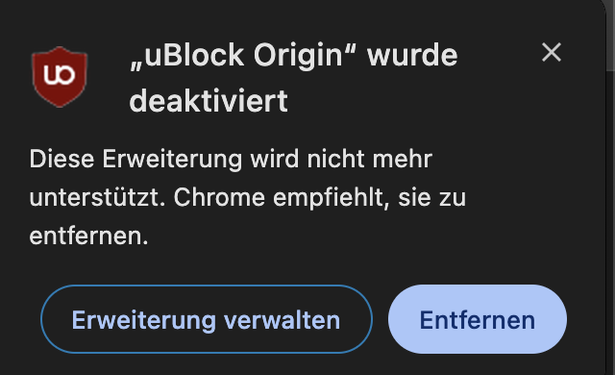
Task: Click the word "unterstützt." in the message
Action: coord(97,197)
